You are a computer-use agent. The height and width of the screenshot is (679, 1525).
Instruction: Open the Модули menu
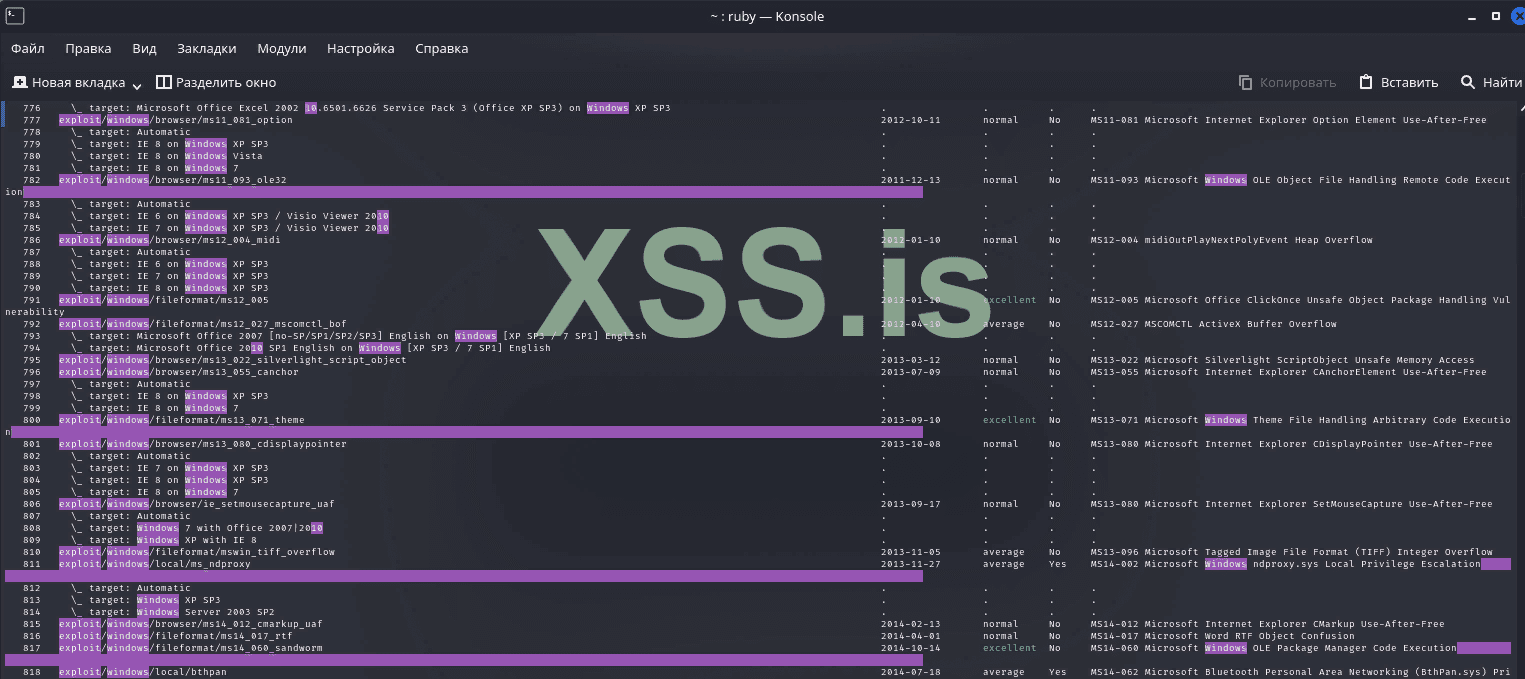282,48
